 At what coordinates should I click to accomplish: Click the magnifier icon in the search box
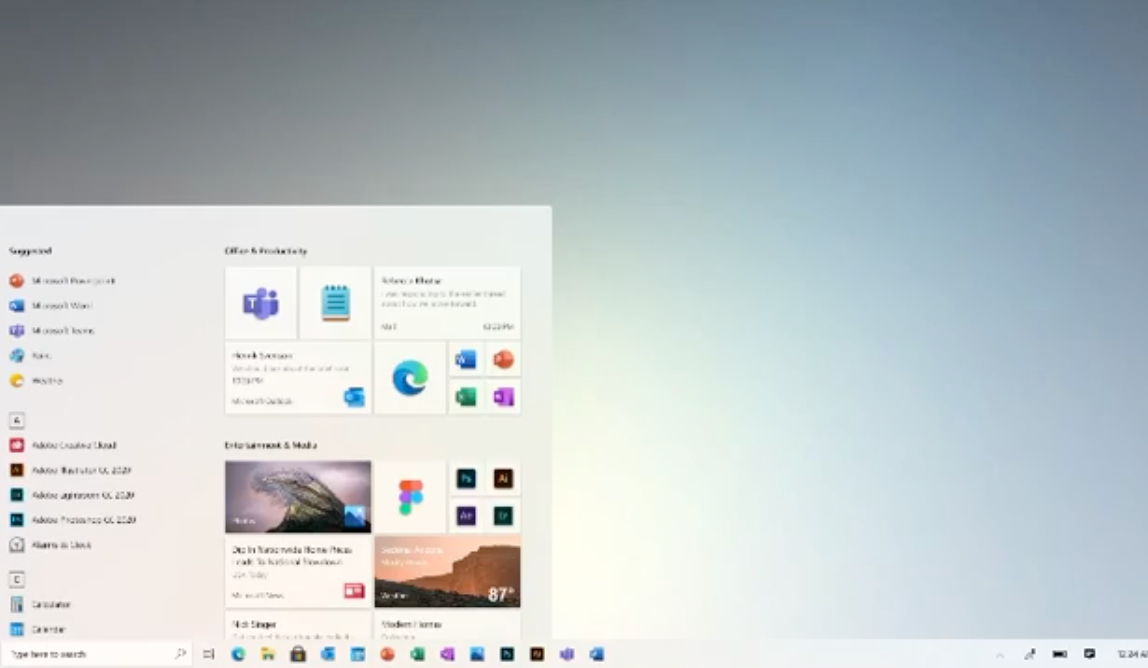[180, 653]
